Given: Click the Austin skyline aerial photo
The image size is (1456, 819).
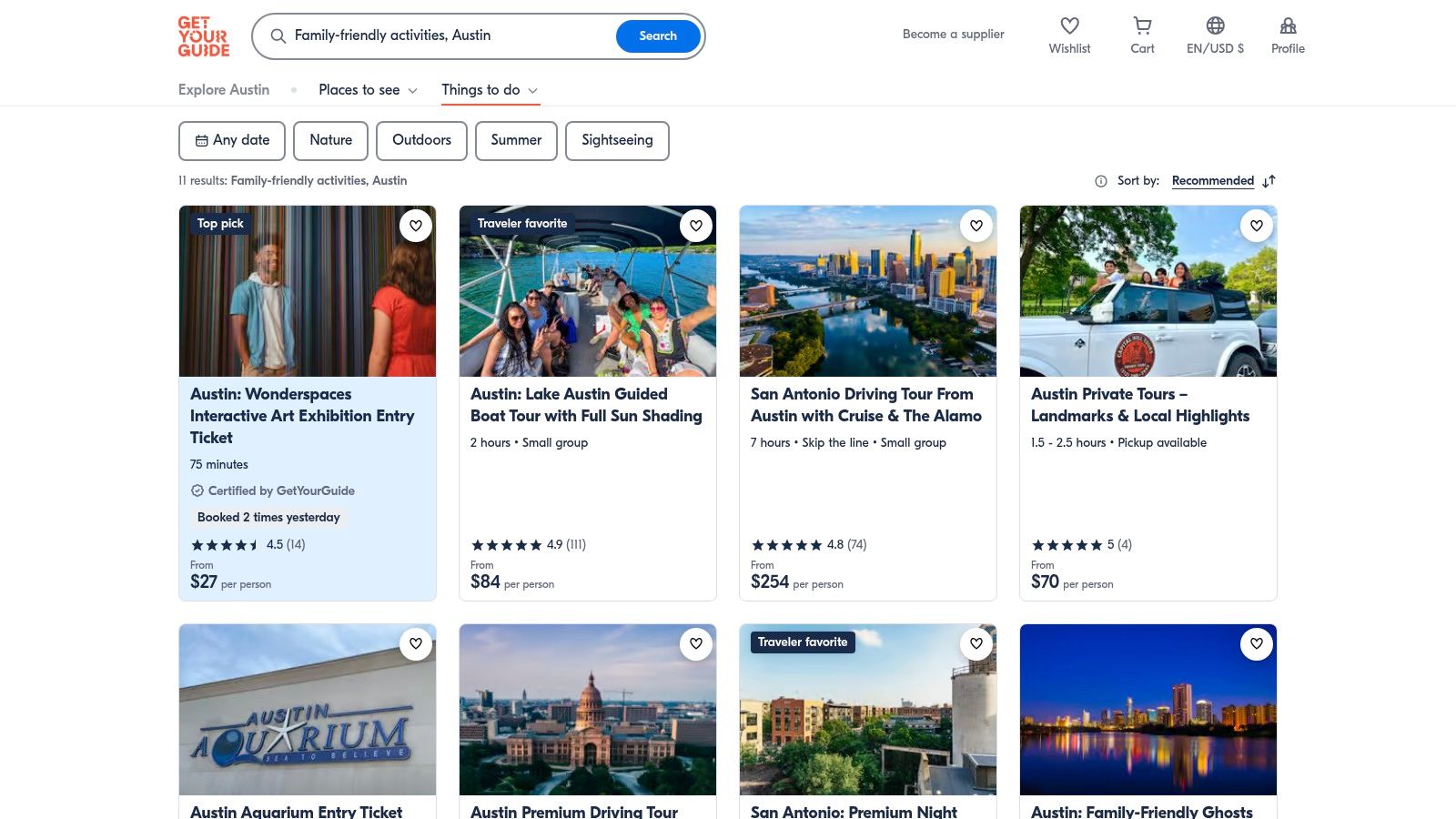Looking at the screenshot, I should 868,291.
